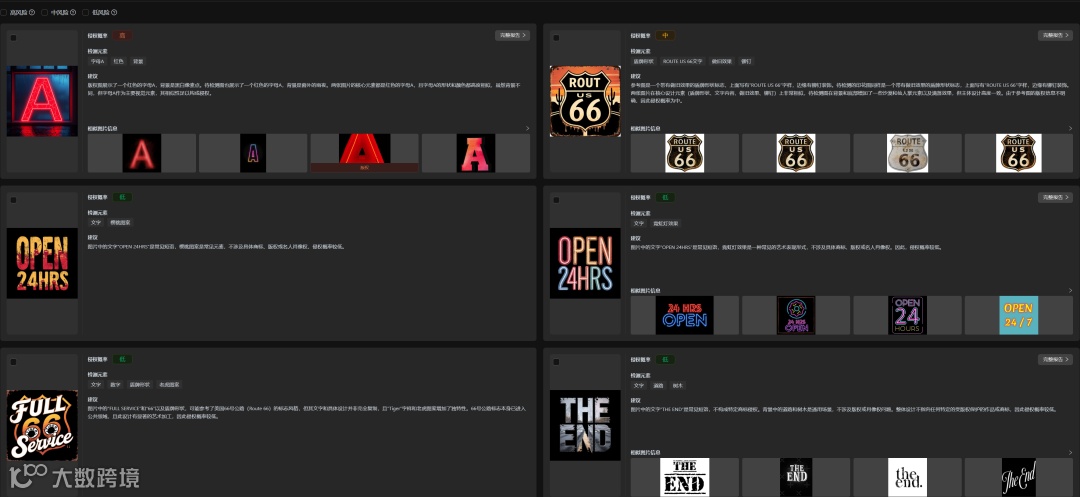The width and height of the screenshot is (1080, 497).
Task: Select the last Route US 66 shield similar image
Action: (1019, 153)
